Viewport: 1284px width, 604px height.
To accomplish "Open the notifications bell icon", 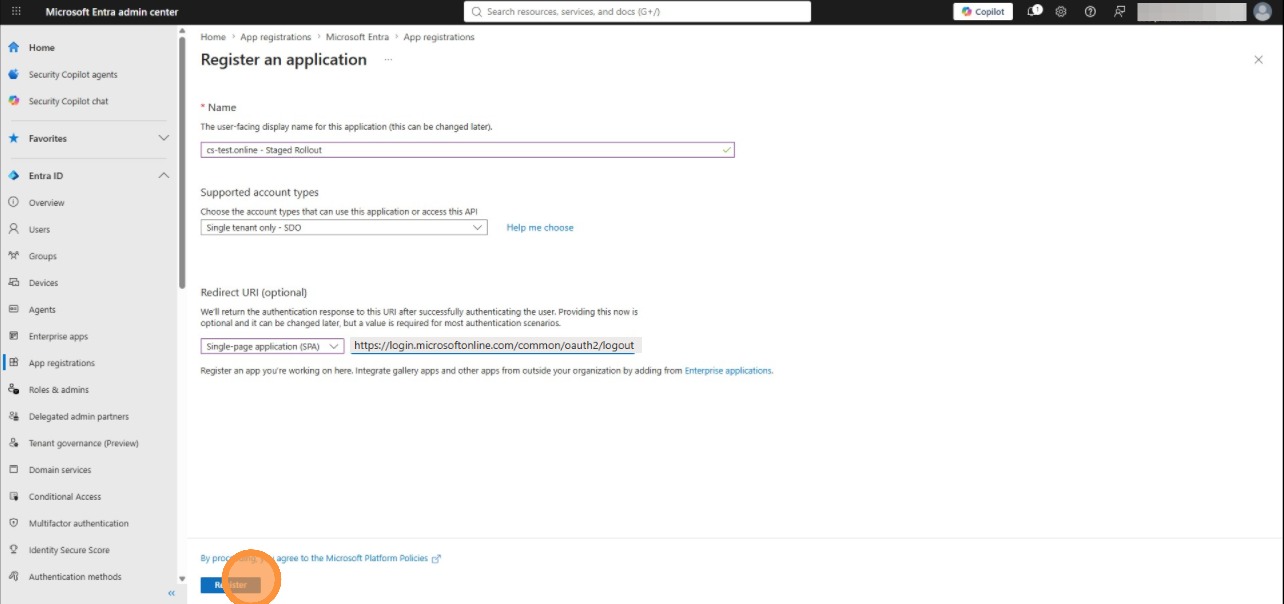I will point(1034,12).
